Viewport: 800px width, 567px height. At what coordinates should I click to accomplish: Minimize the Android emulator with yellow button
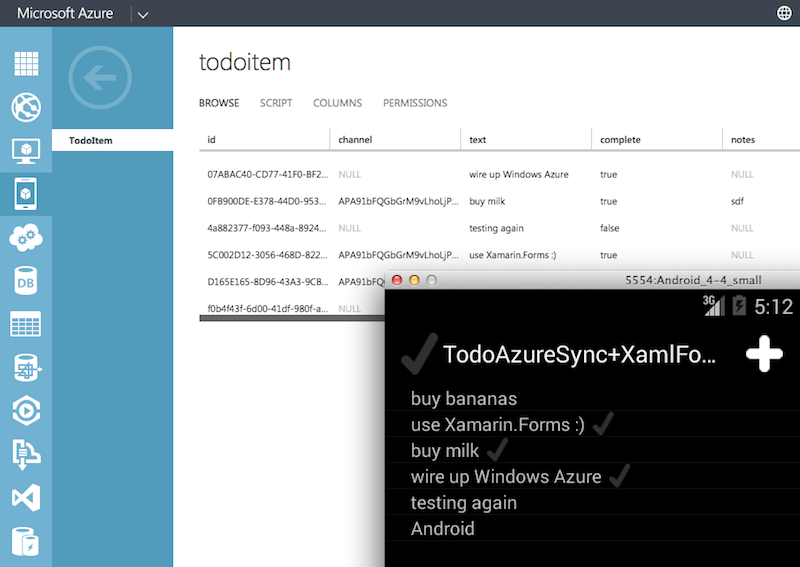coord(414,280)
